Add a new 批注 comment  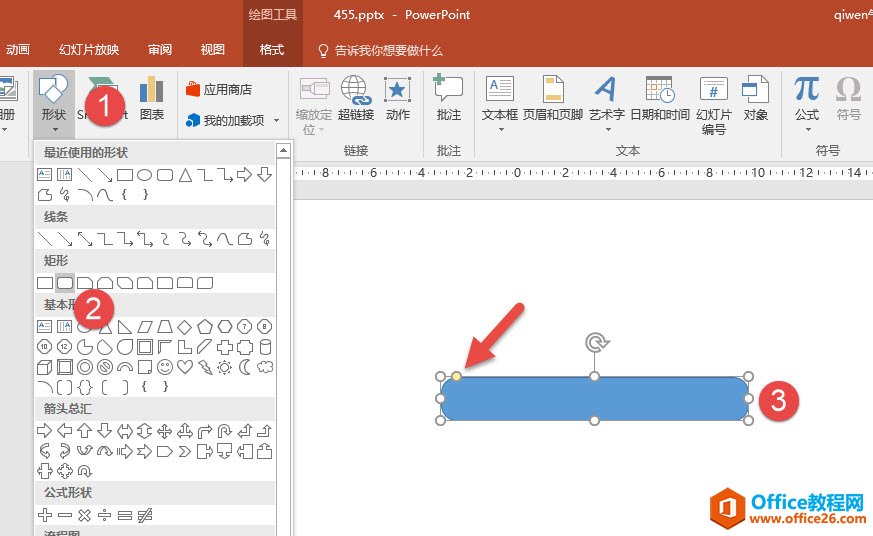point(448,99)
